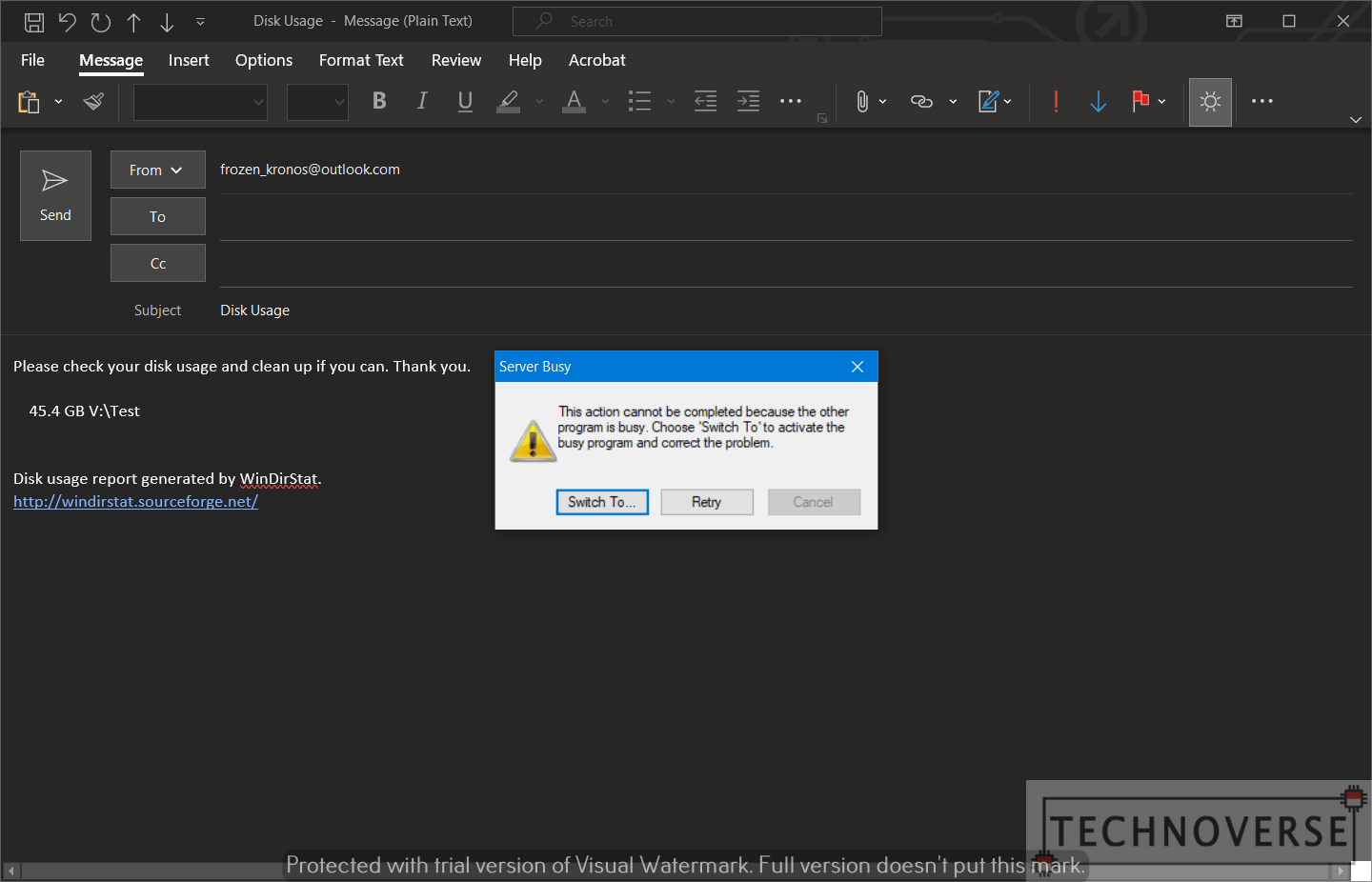This screenshot has width=1372, height=882.
Task: Click the To recipients button
Action: click(x=158, y=216)
